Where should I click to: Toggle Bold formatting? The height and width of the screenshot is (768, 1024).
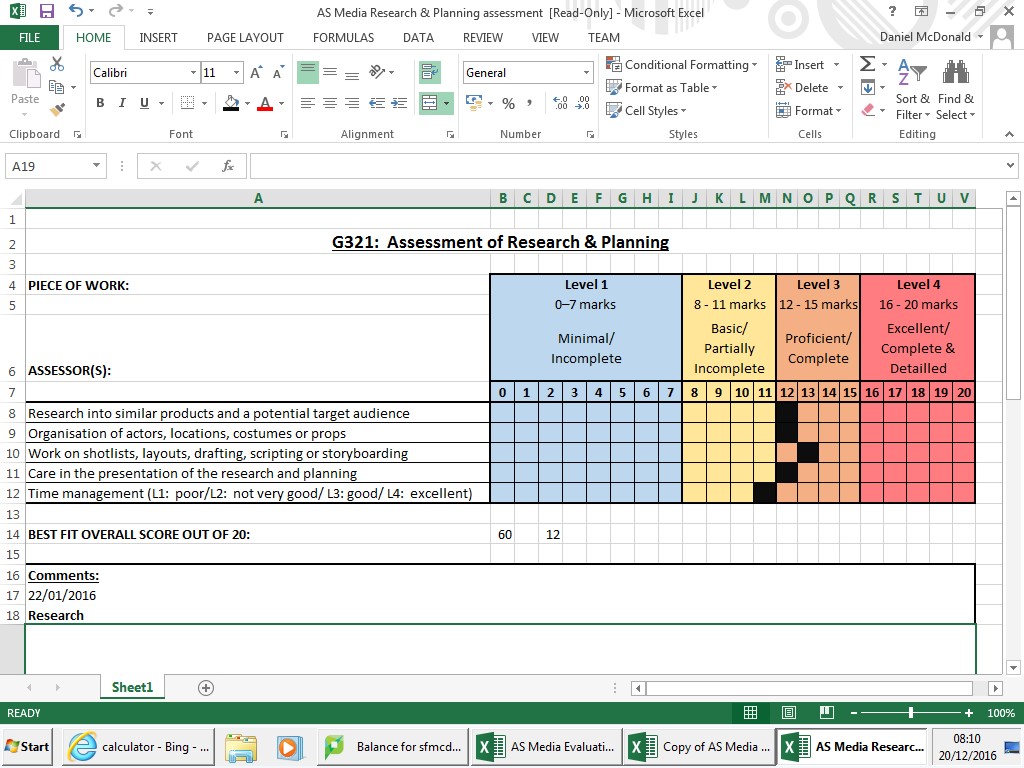click(99, 102)
